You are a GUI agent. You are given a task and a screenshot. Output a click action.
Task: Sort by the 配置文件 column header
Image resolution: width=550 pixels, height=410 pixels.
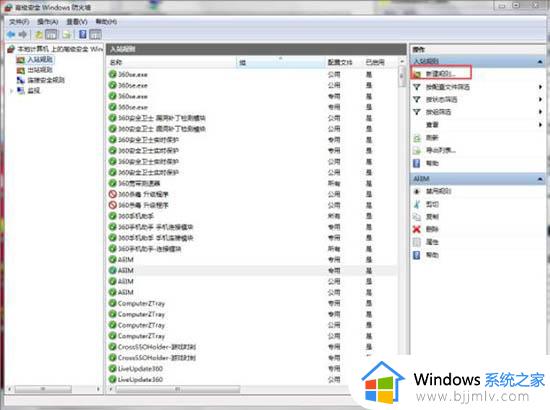pyautogui.click(x=344, y=62)
